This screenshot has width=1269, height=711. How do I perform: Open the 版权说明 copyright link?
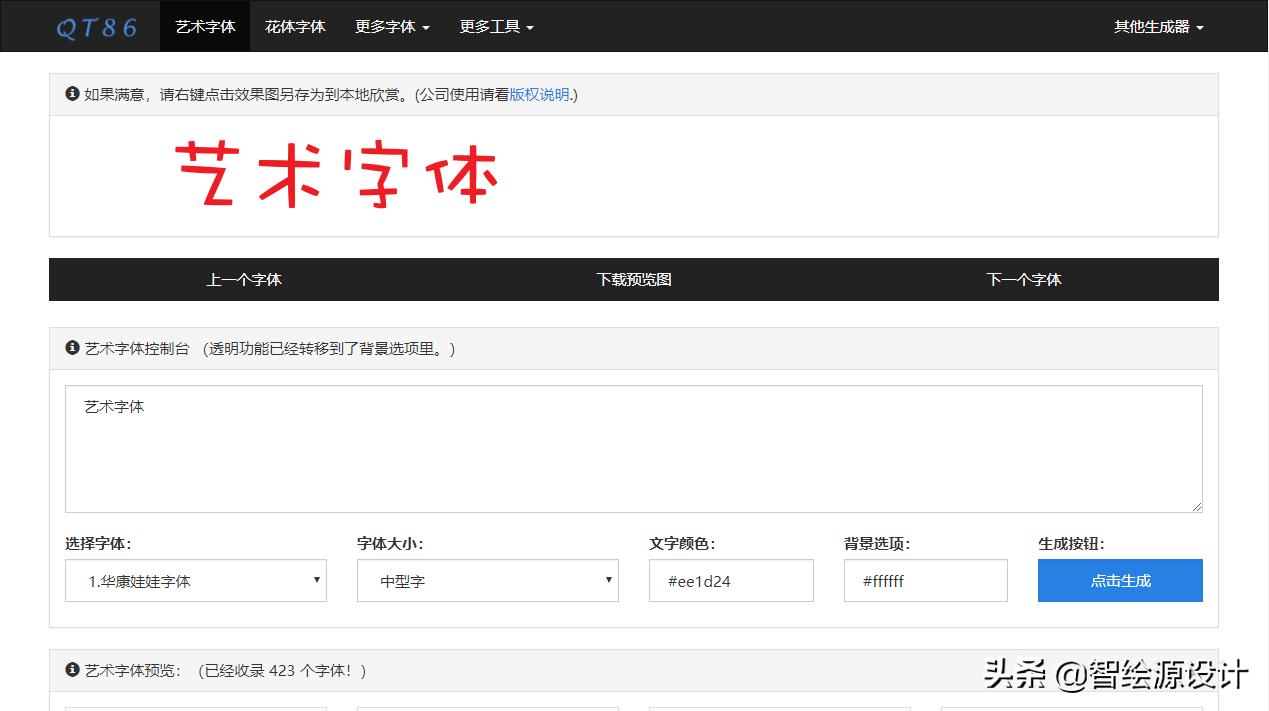(540, 93)
